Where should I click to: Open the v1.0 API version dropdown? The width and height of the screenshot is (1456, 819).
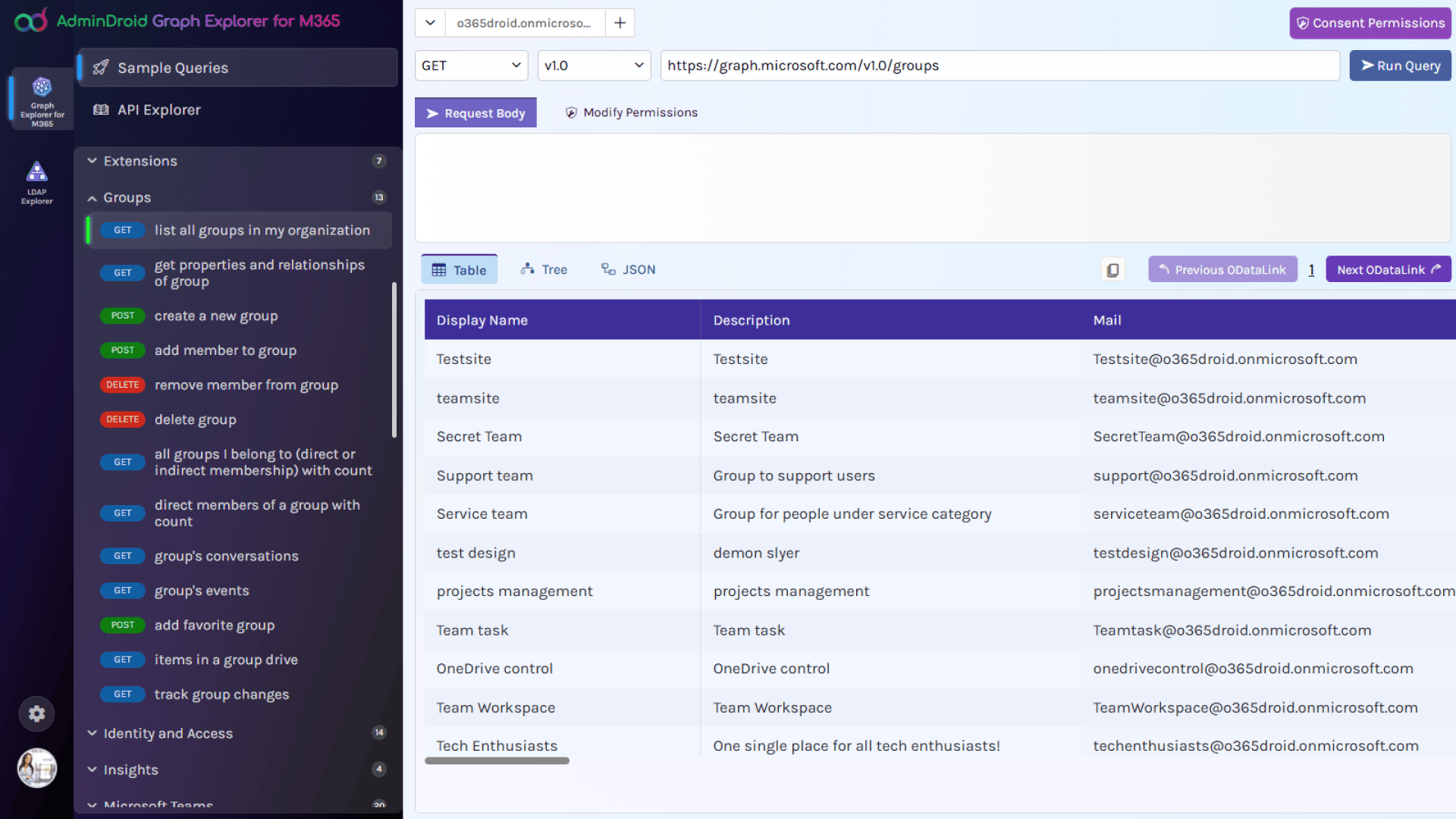tap(593, 65)
